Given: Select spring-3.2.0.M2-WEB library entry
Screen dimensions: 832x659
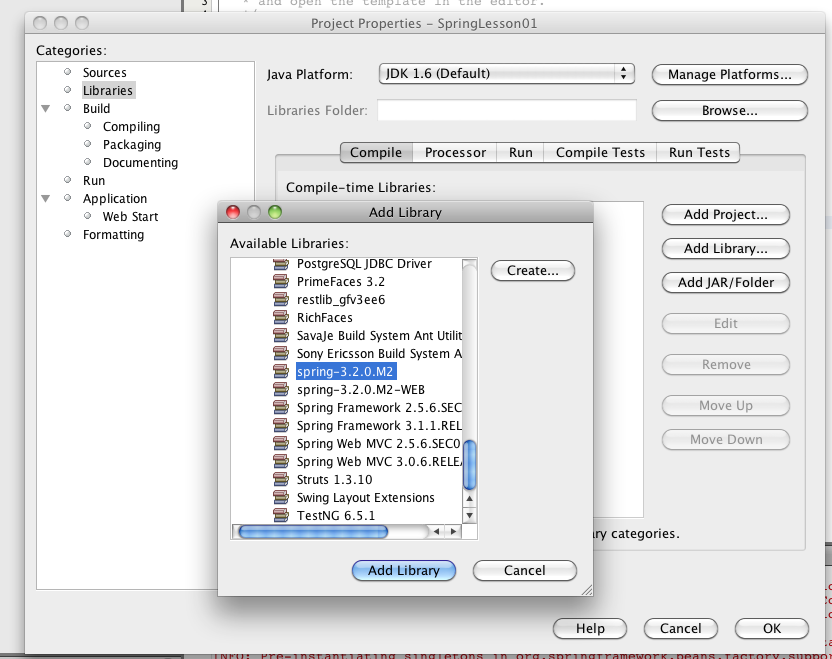Looking at the screenshot, I should point(361,390).
